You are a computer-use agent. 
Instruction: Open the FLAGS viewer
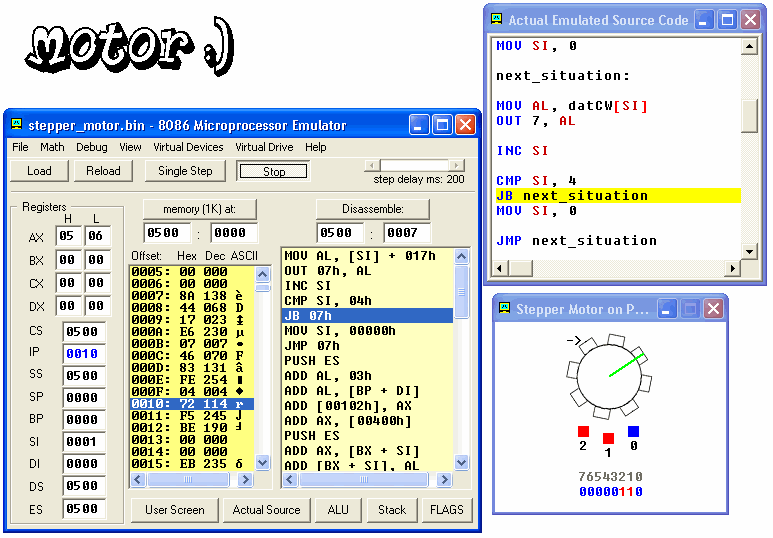447,510
